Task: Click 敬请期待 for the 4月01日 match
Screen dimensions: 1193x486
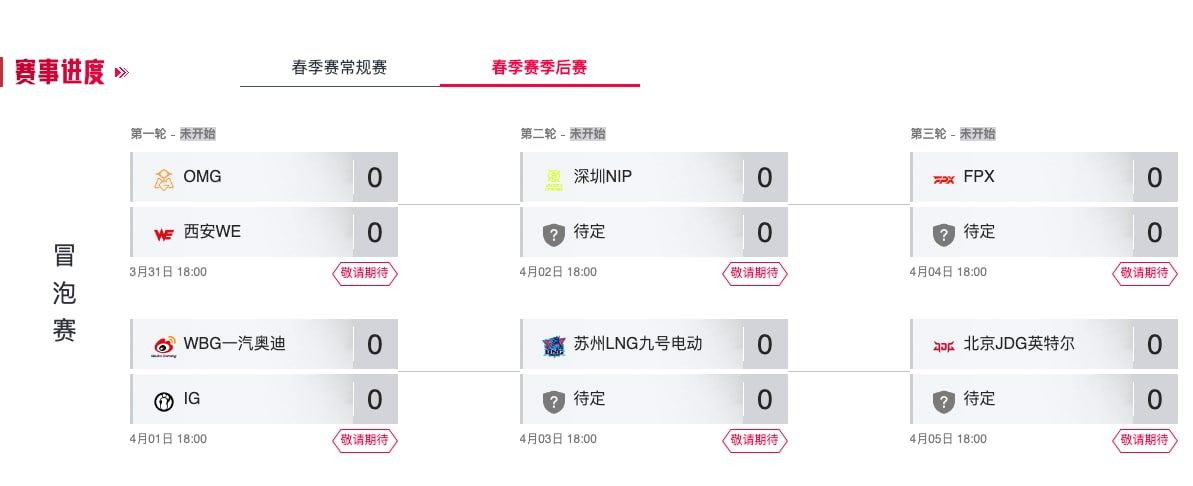Action: [364, 440]
